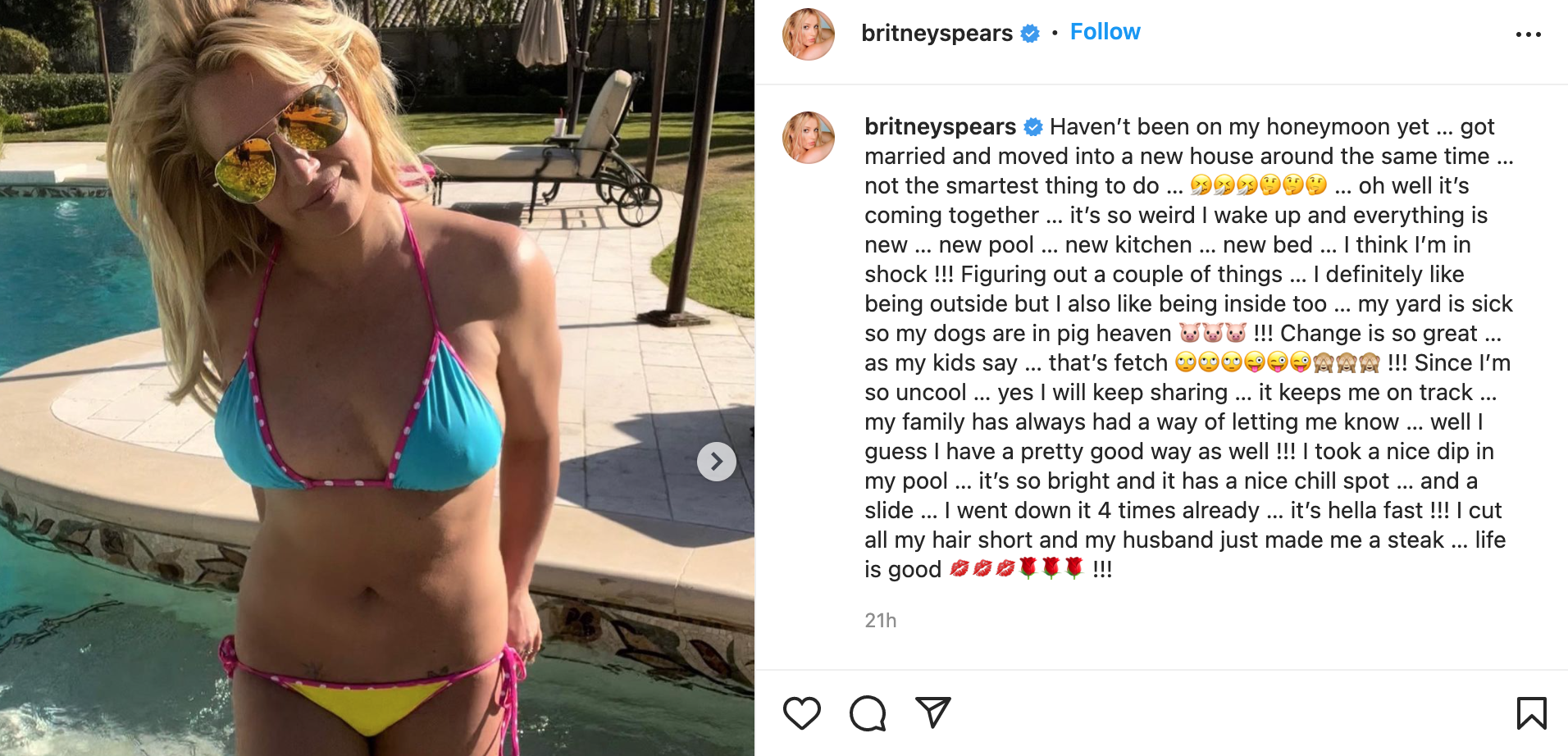Click the 21h post timestamp
The width and height of the screenshot is (1568, 756).
coord(881,621)
